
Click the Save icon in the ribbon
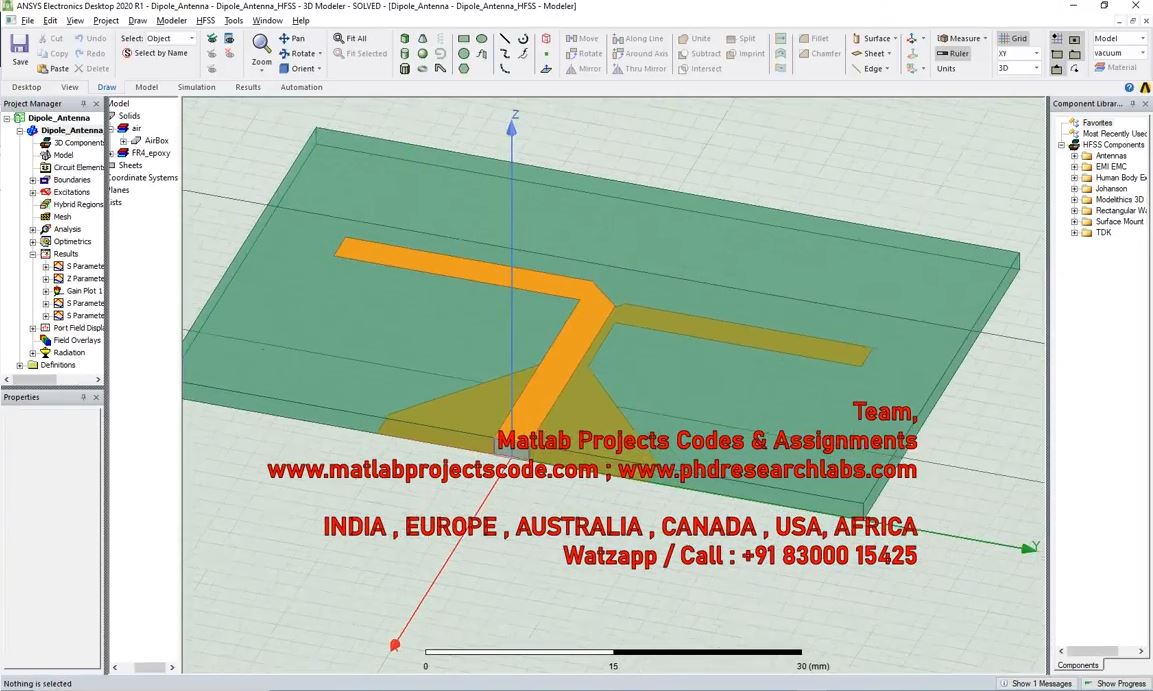[x=20, y=46]
